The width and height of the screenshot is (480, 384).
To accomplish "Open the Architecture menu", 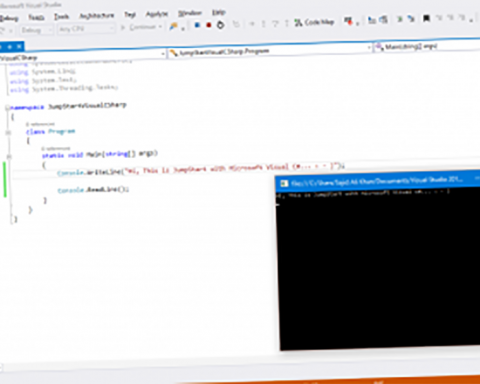I will coord(97,16).
